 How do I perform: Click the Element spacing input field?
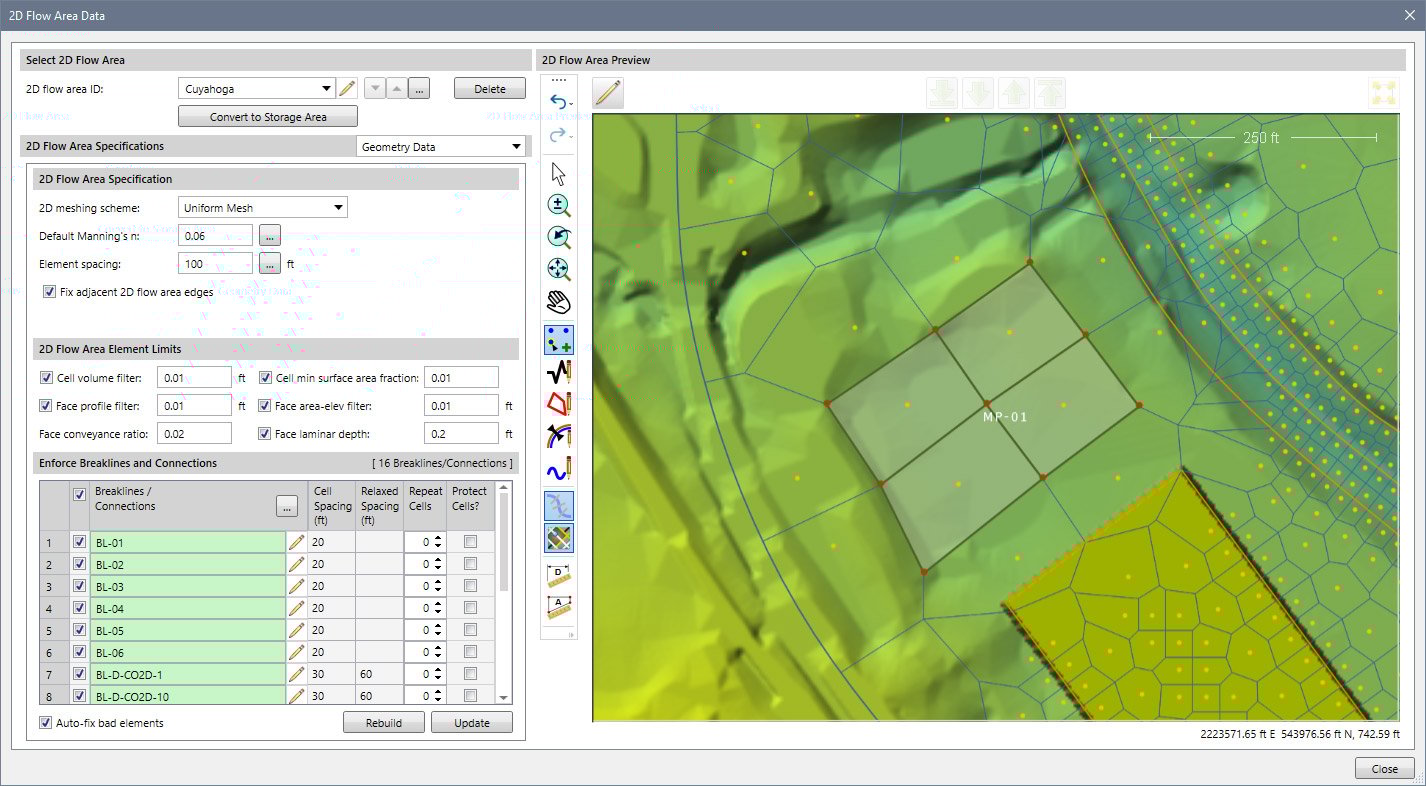(x=214, y=264)
